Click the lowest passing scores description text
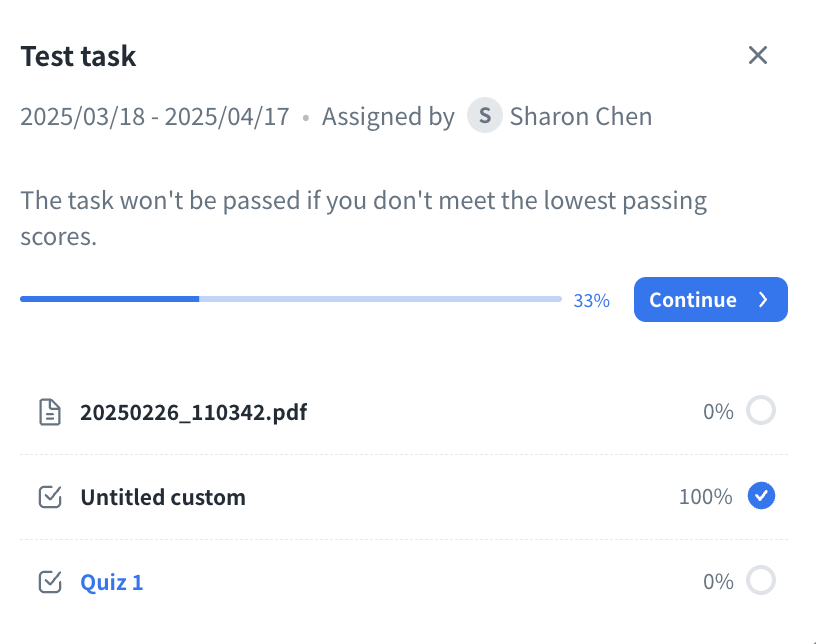The width and height of the screenshot is (816, 644). [x=363, y=219]
